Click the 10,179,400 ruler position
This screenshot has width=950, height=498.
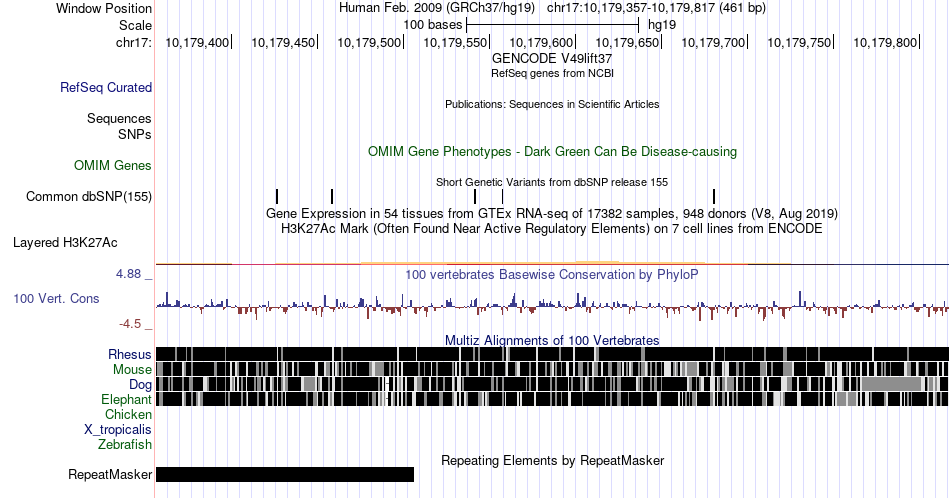197,42
